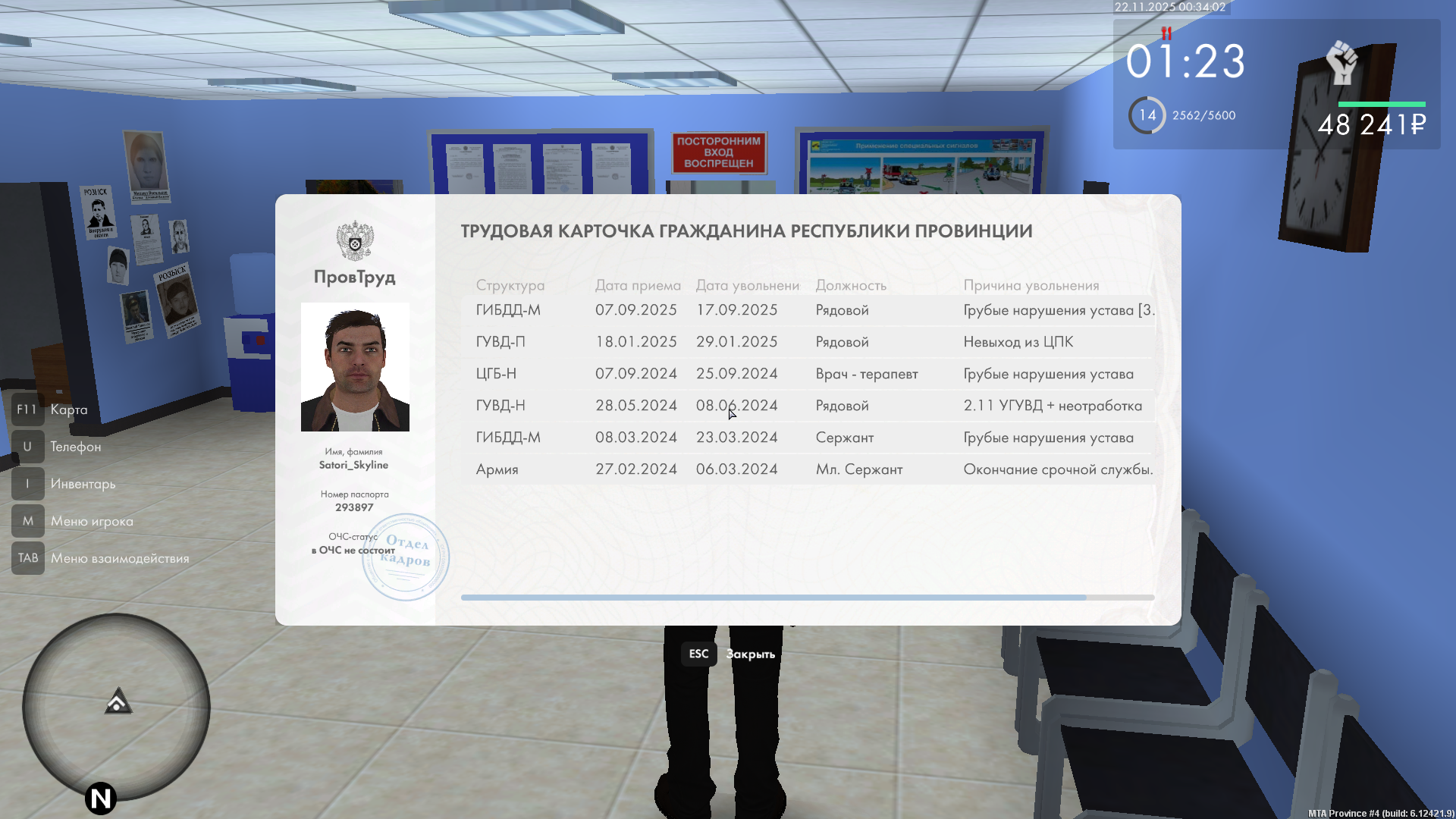1456x819 pixels.
Task: Click the green bar above the balance
Action: click(x=1381, y=104)
